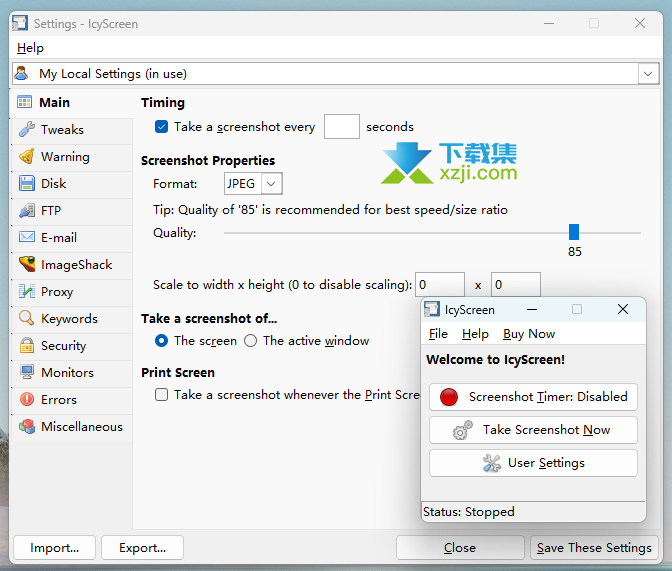
Task: Uncheck Take a screenshot every checkbox
Action: coord(161,127)
